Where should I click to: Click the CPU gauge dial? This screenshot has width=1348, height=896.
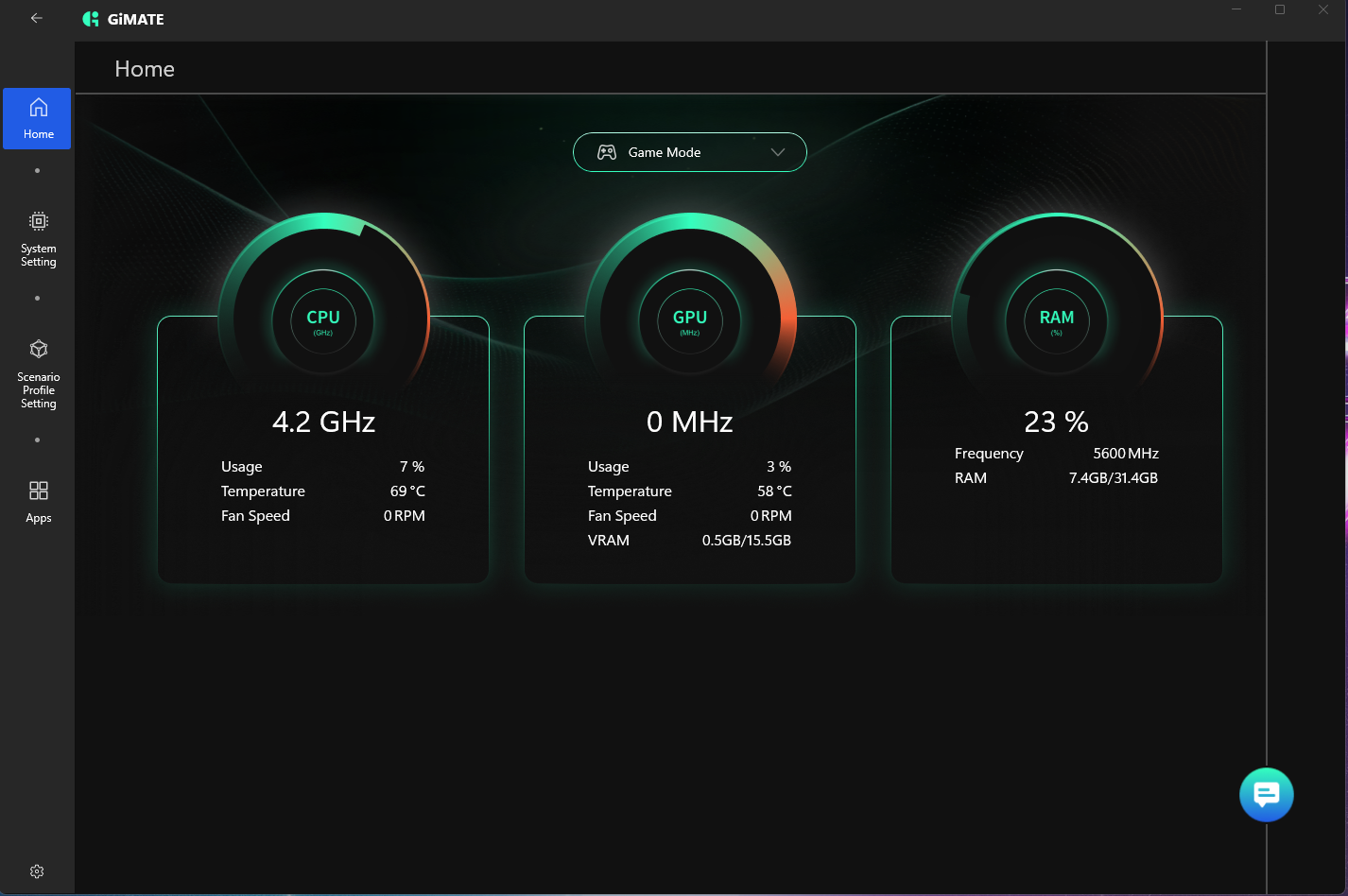pos(323,321)
